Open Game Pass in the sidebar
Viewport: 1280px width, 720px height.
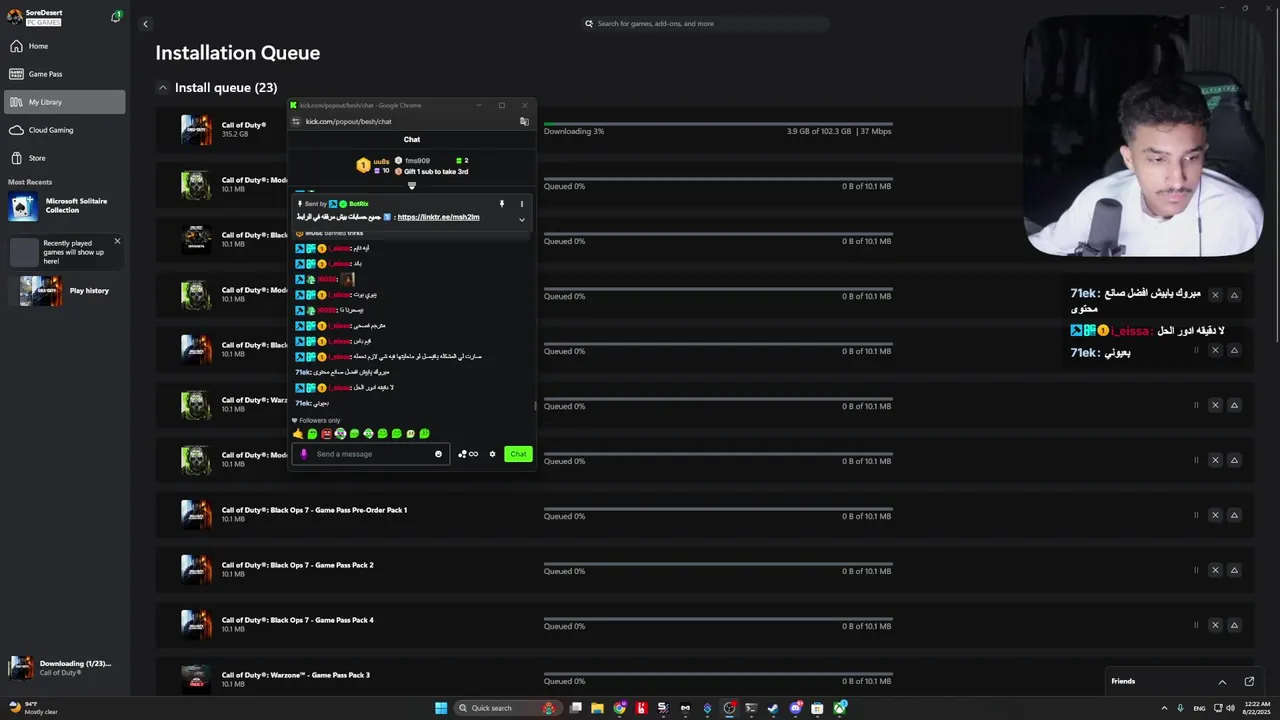[x=65, y=74]
